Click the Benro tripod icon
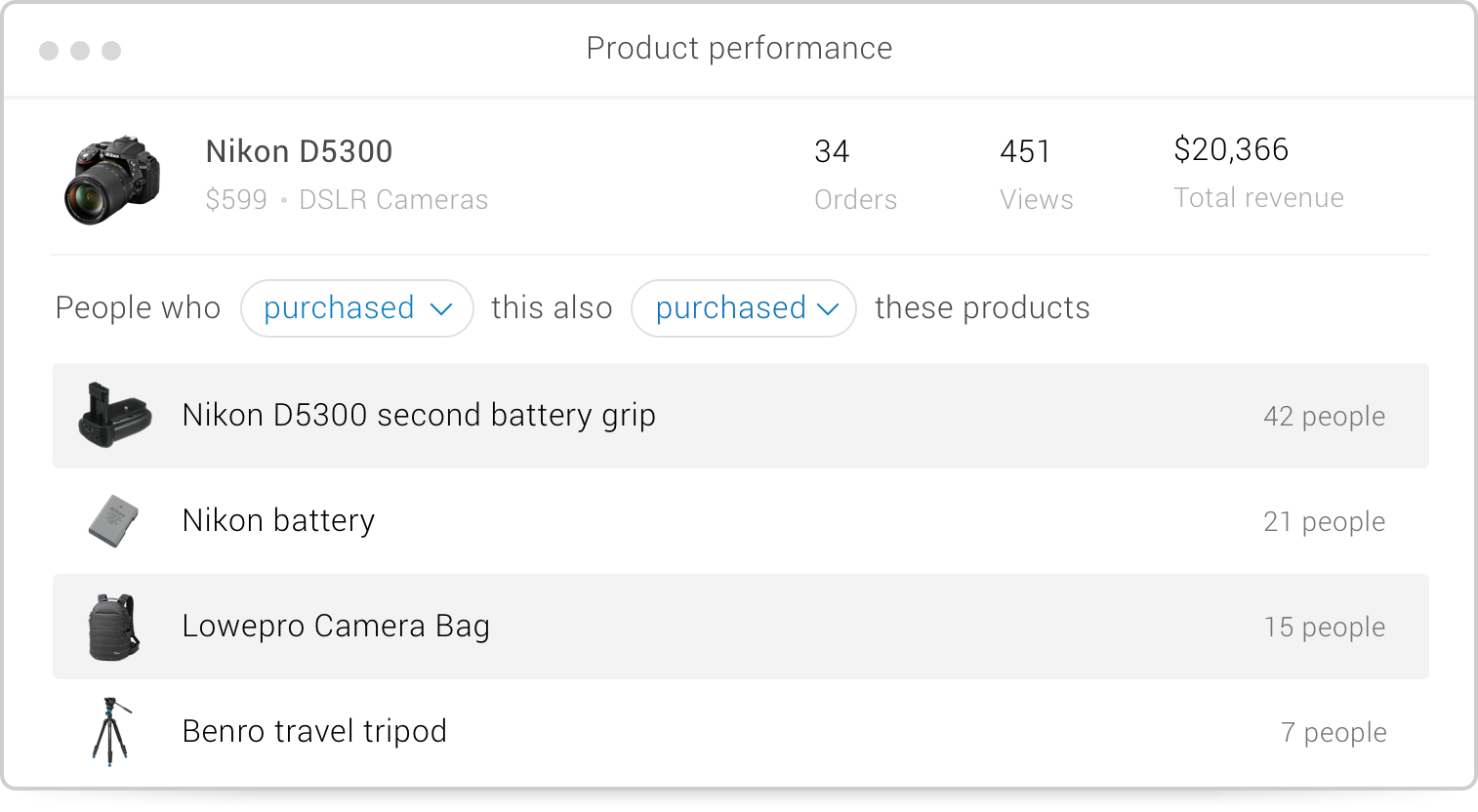Screen dimensions: 1478x812 click(x=112, y=731)
